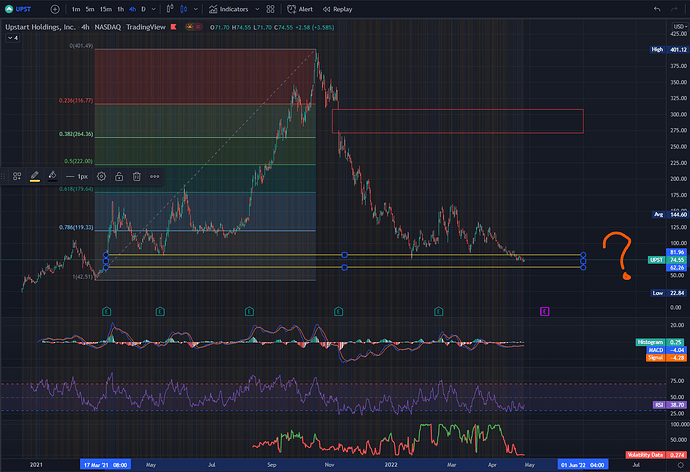This screenshot has width=690, height=472.
Task: Click the Histogram 0.25 indicator label
Action: pyautogui.click(x=660, y=342)
